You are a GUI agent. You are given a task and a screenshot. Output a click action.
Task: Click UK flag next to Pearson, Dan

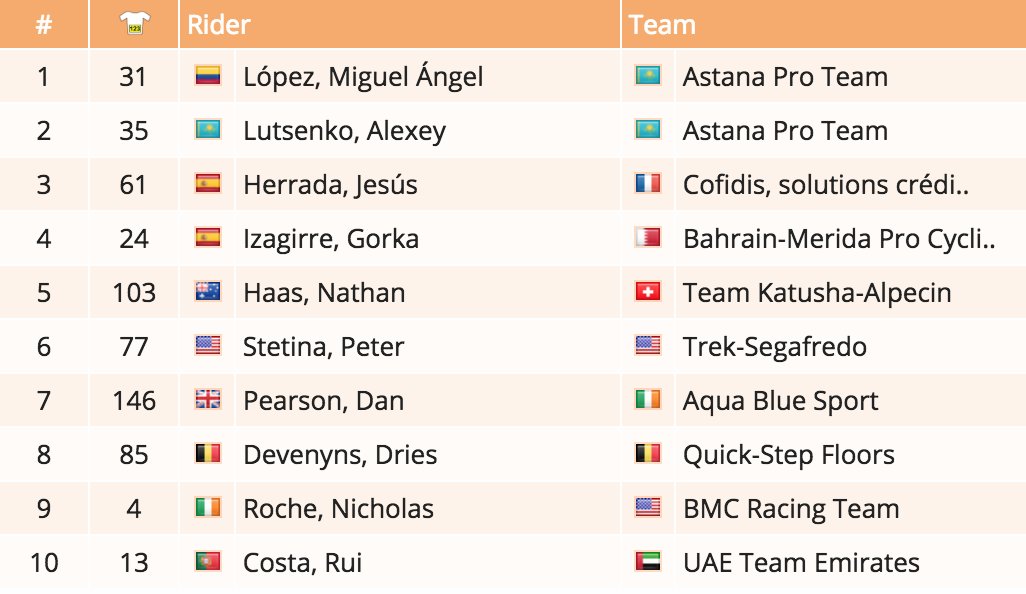click(x=208, y=400)
